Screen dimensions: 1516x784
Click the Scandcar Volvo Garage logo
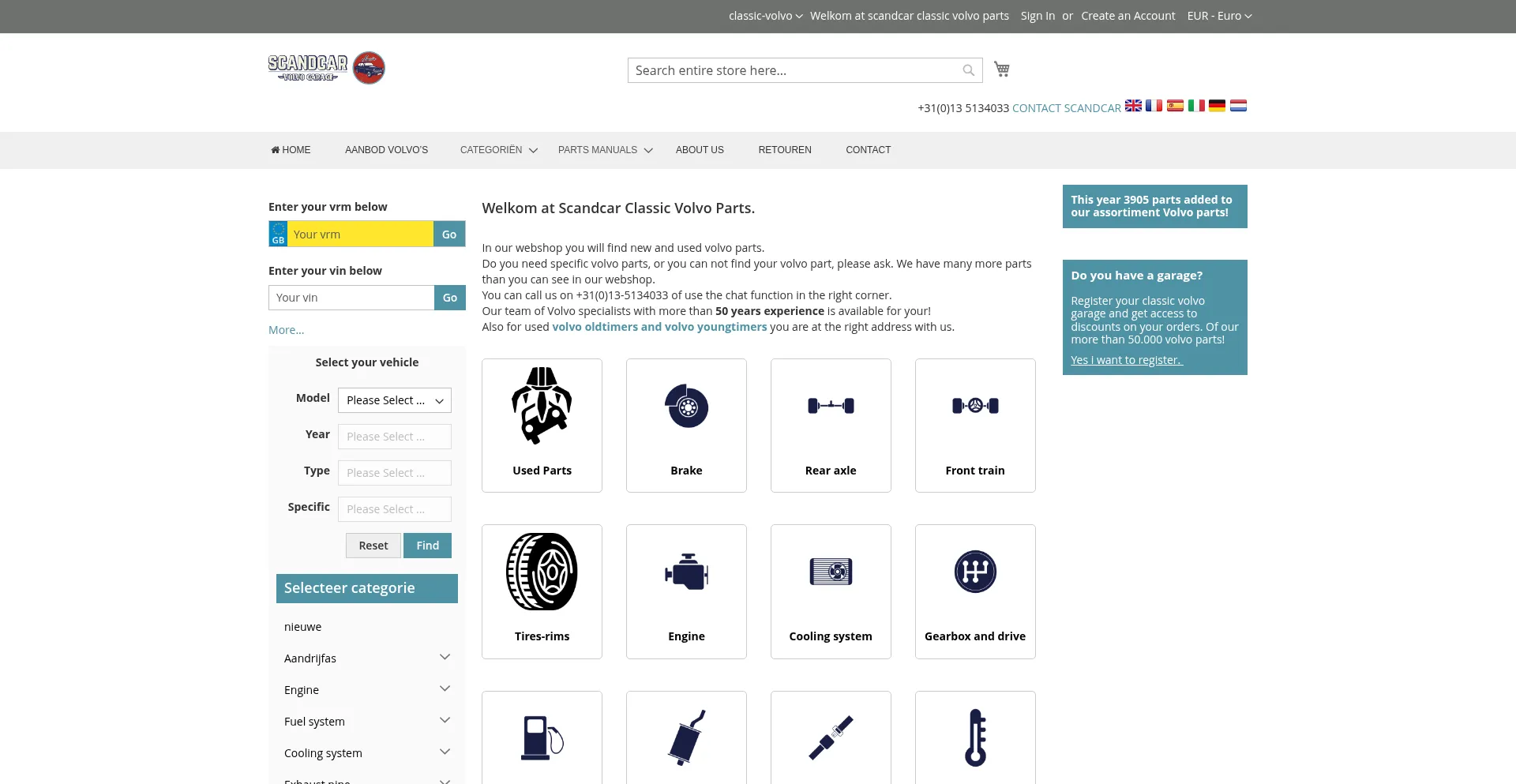click(x=326, y=68)
